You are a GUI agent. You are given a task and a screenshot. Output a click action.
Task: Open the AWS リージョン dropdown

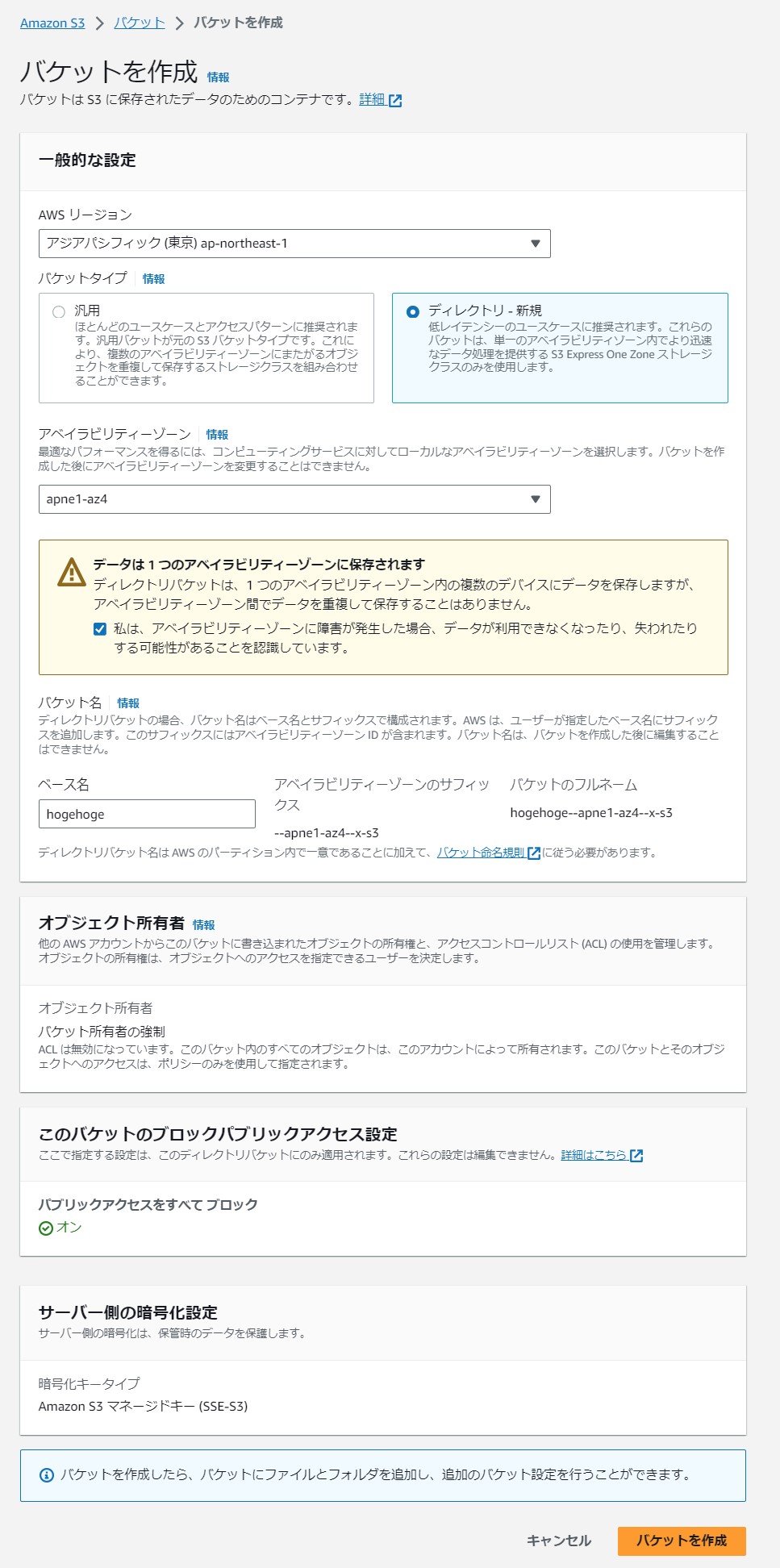[x=294, y=244]
